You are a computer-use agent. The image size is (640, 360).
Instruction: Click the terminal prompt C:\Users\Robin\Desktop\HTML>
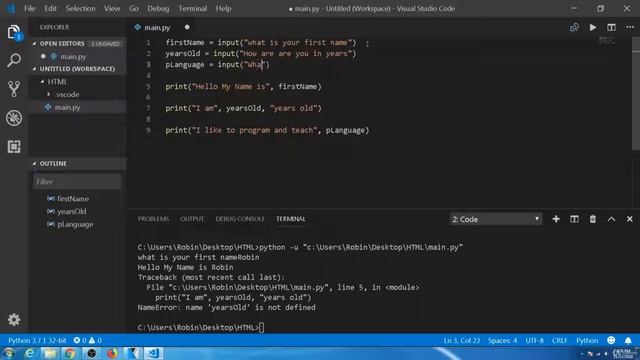pyautogui.click(x=198, y=327)
